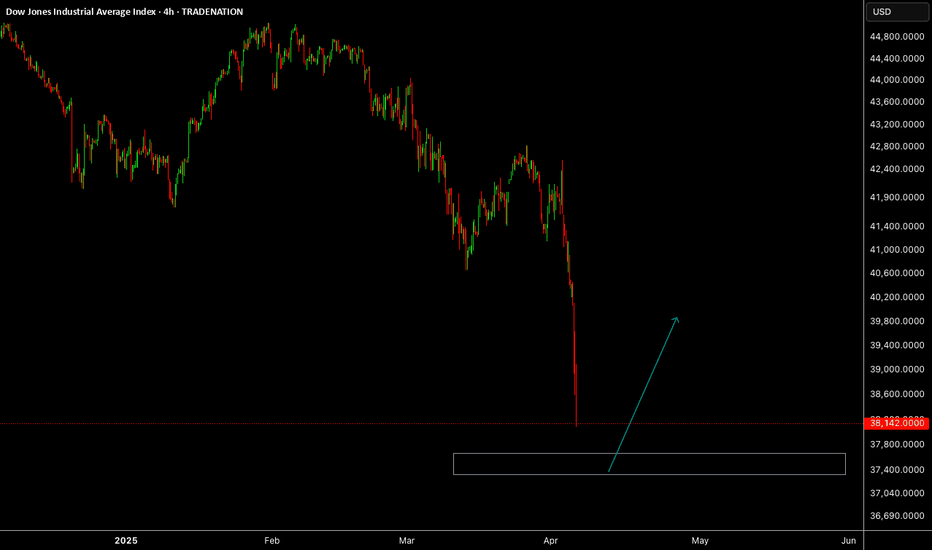932x550 pixels.
Task: Click the 44,000.0000 price axis label
Action: click(897, 80)
